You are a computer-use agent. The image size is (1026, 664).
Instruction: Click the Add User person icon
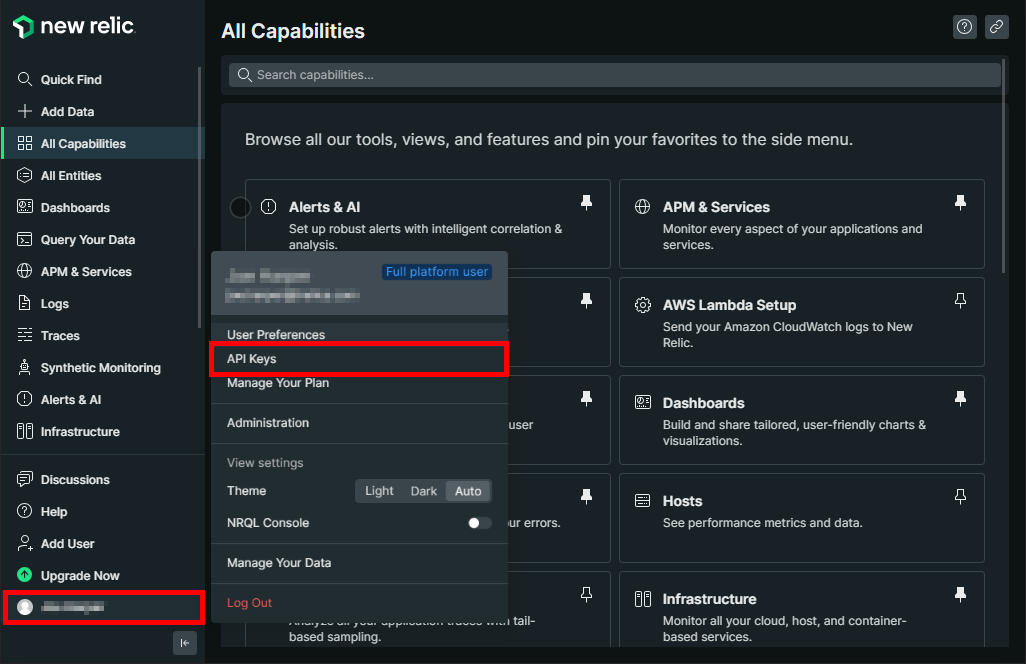[25, 543]
